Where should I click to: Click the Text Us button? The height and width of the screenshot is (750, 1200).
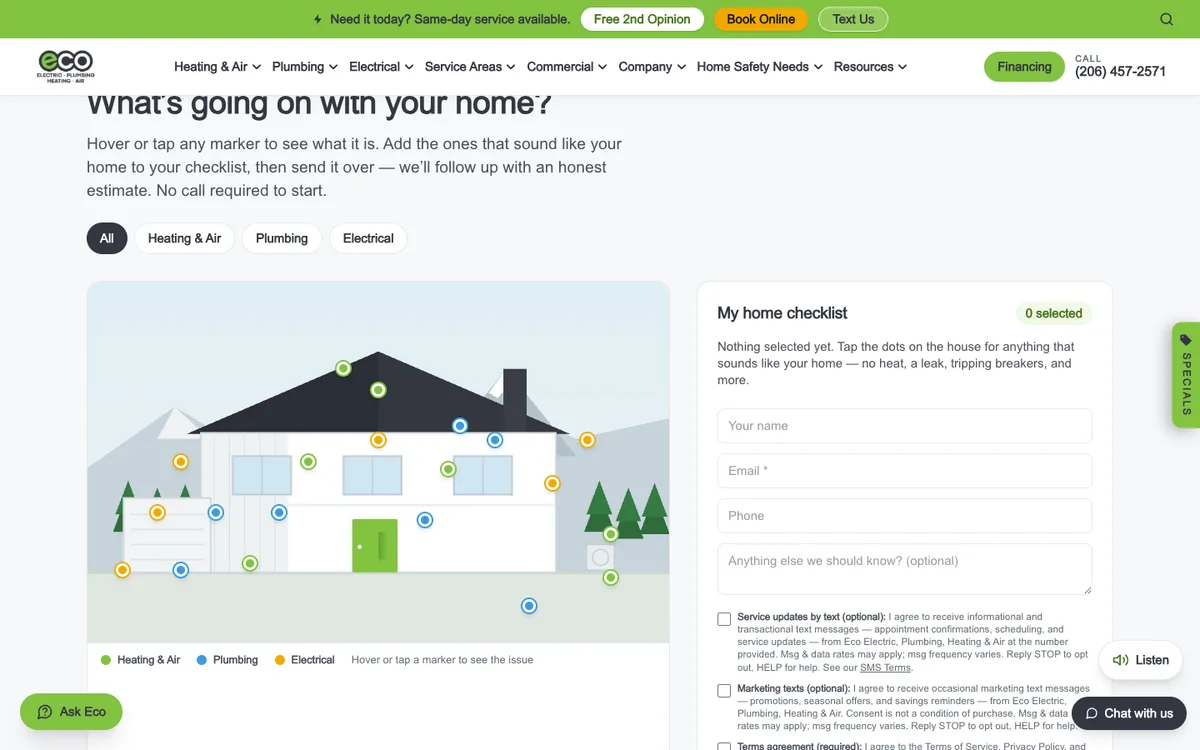(853, 19)
